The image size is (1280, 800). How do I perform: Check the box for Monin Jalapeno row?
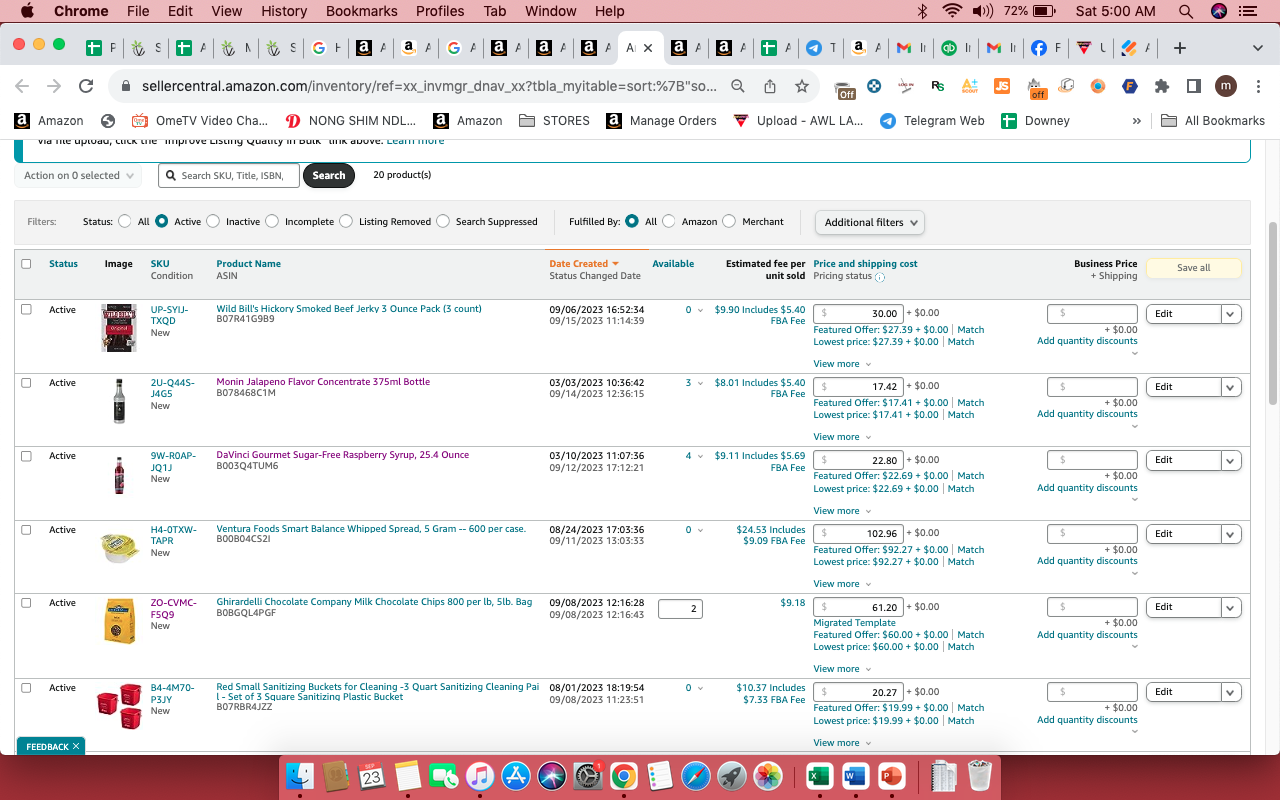[x=26, y=383]
